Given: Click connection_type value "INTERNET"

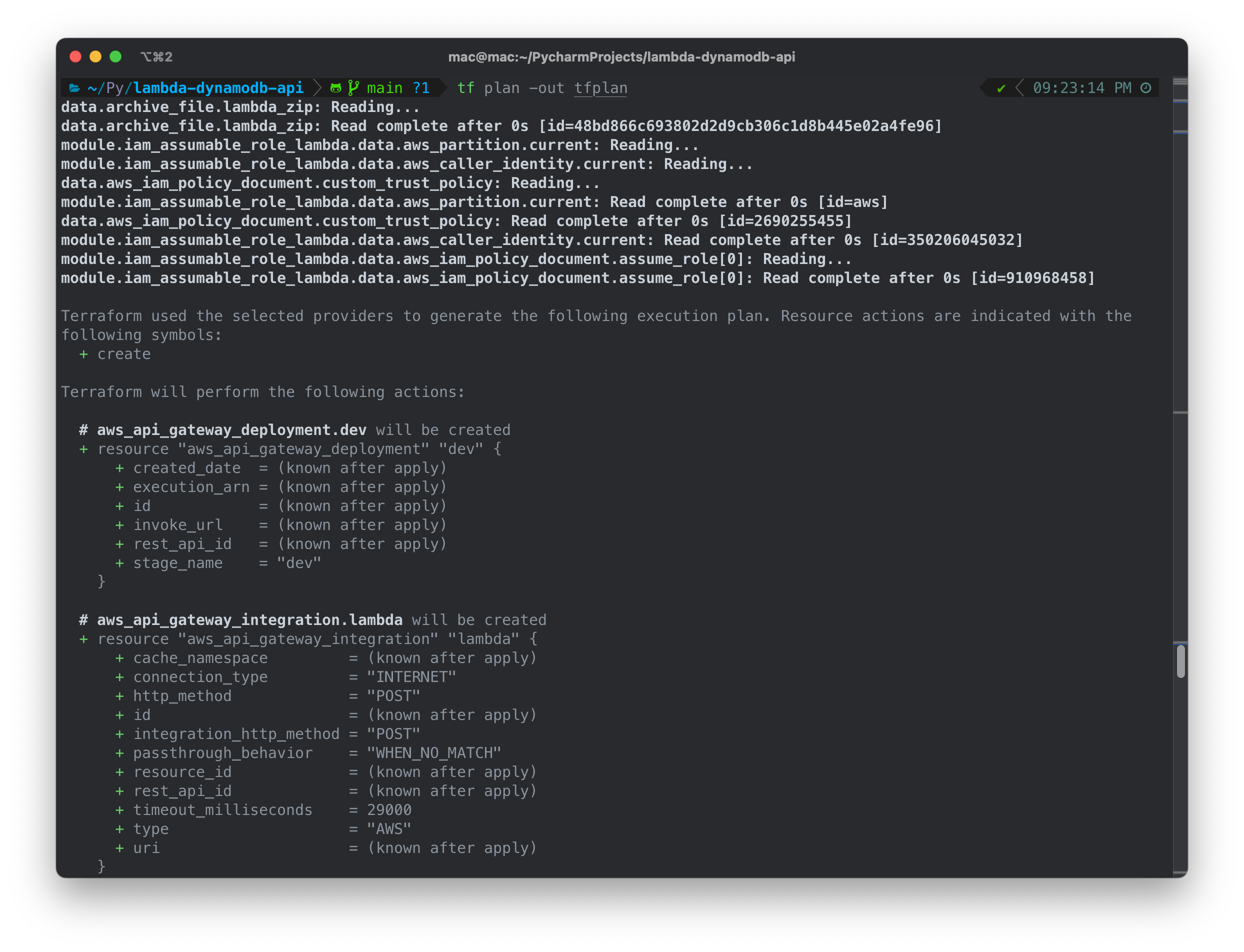Looking at the screenshot, I should point(411,676).
